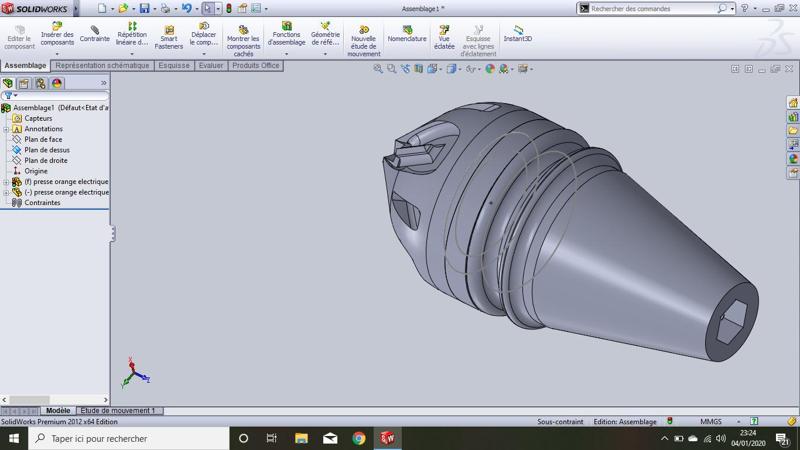Expand the (f) presse orange electrique component
The image size is (800, 450).
coord(6,182)
